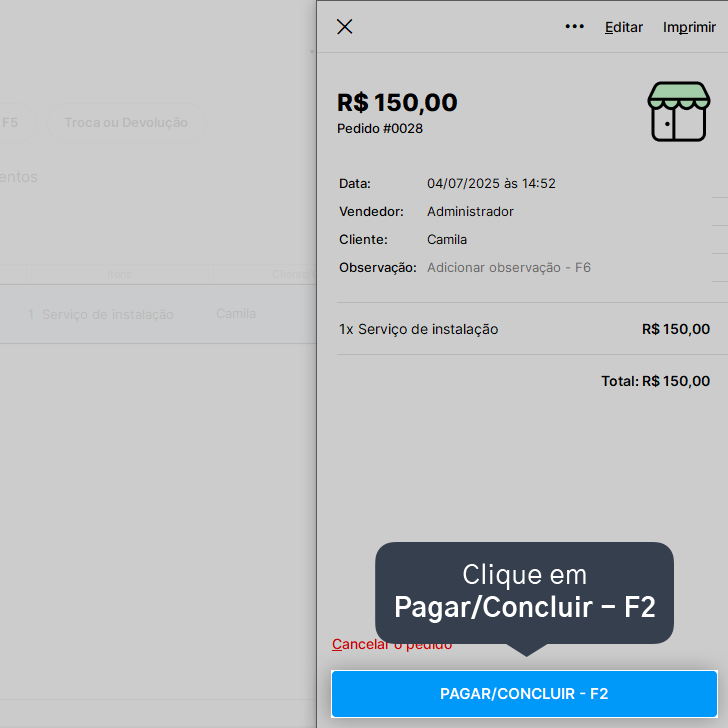Click the Pedido #0028 order number

tap(380, 129)
